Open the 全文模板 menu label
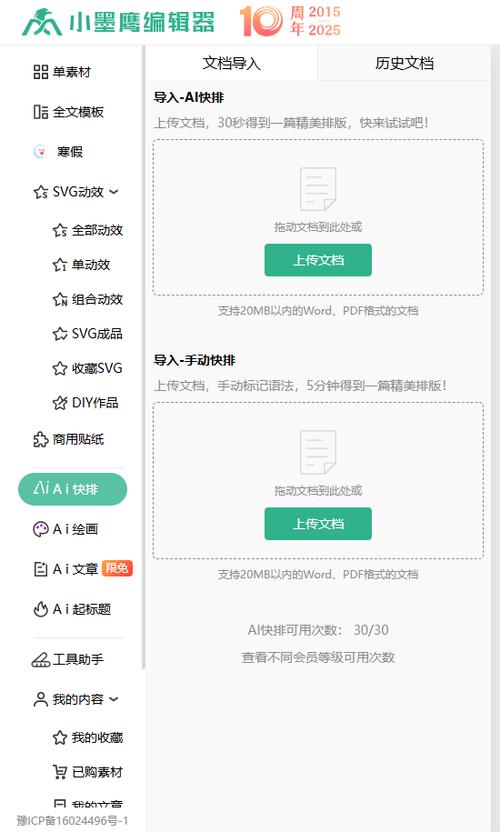 point(78,112)
